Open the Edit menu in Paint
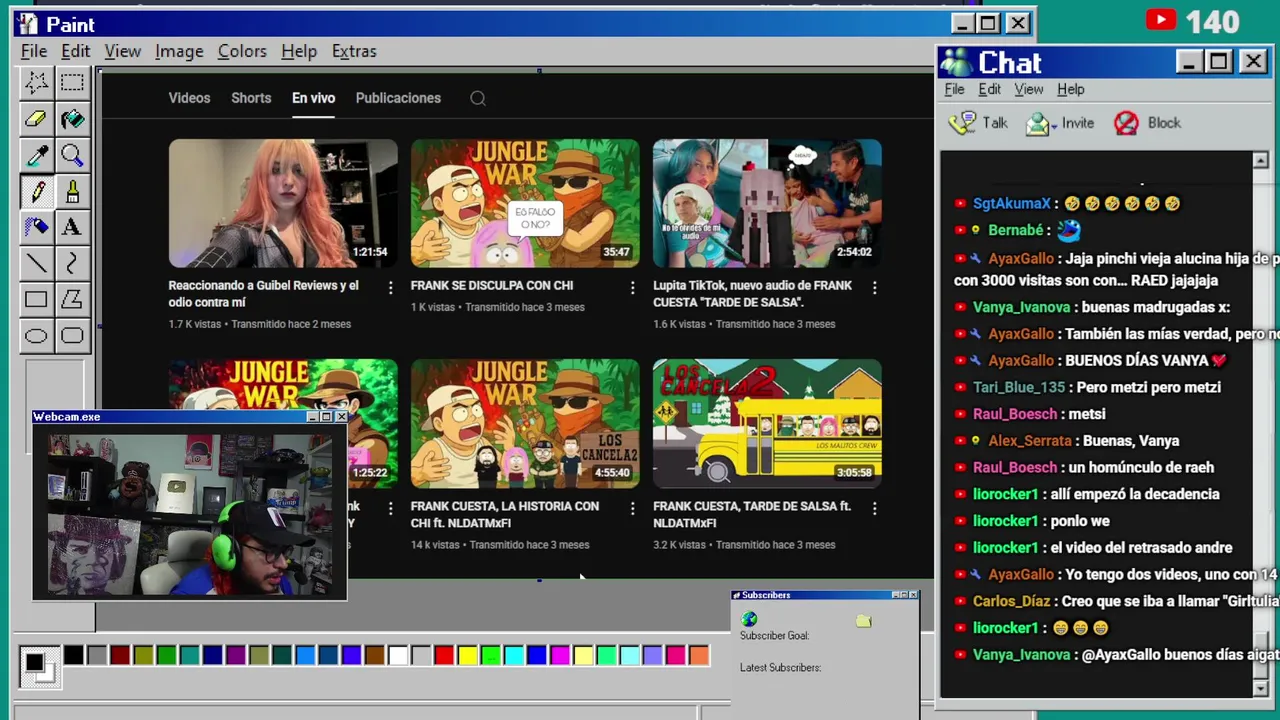Image resolution: width=1280 pixels, height=720 pixels. tap(75, 51)
